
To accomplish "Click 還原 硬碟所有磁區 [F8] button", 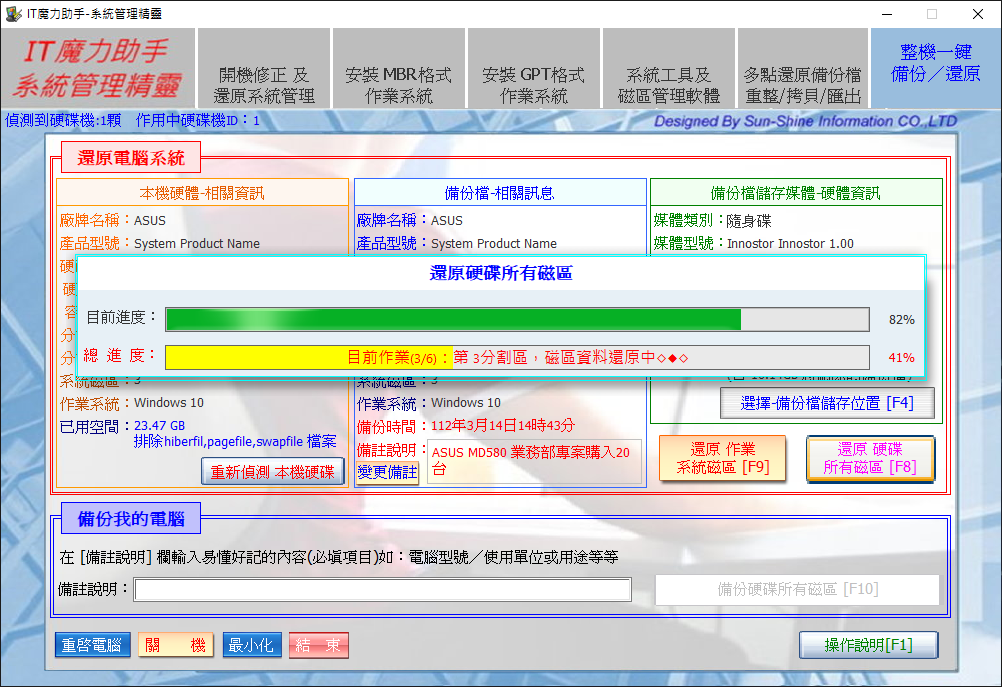I will pos(870,459).
